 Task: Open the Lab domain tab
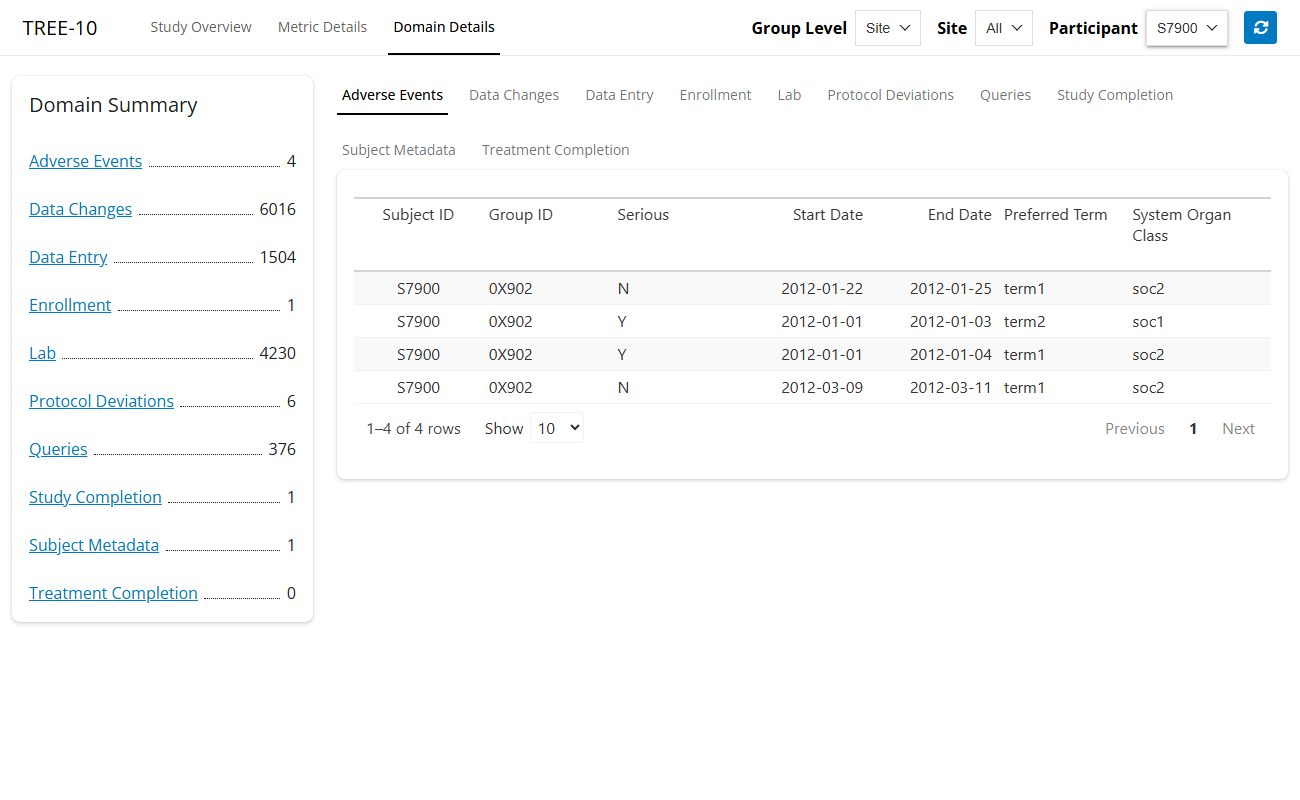(x=789, y=95)
